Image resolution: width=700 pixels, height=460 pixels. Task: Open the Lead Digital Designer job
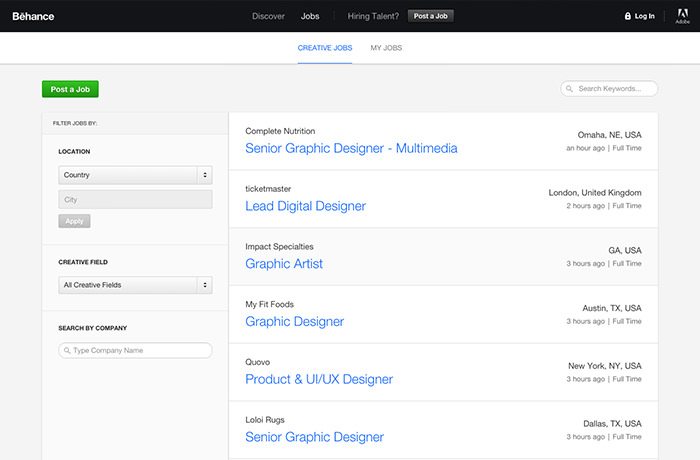(x=305, y=206)
